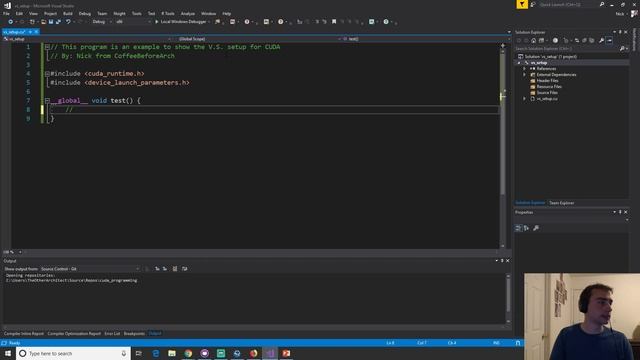
Task: Collapse the vs_setup project node
Action: point(519,63)
